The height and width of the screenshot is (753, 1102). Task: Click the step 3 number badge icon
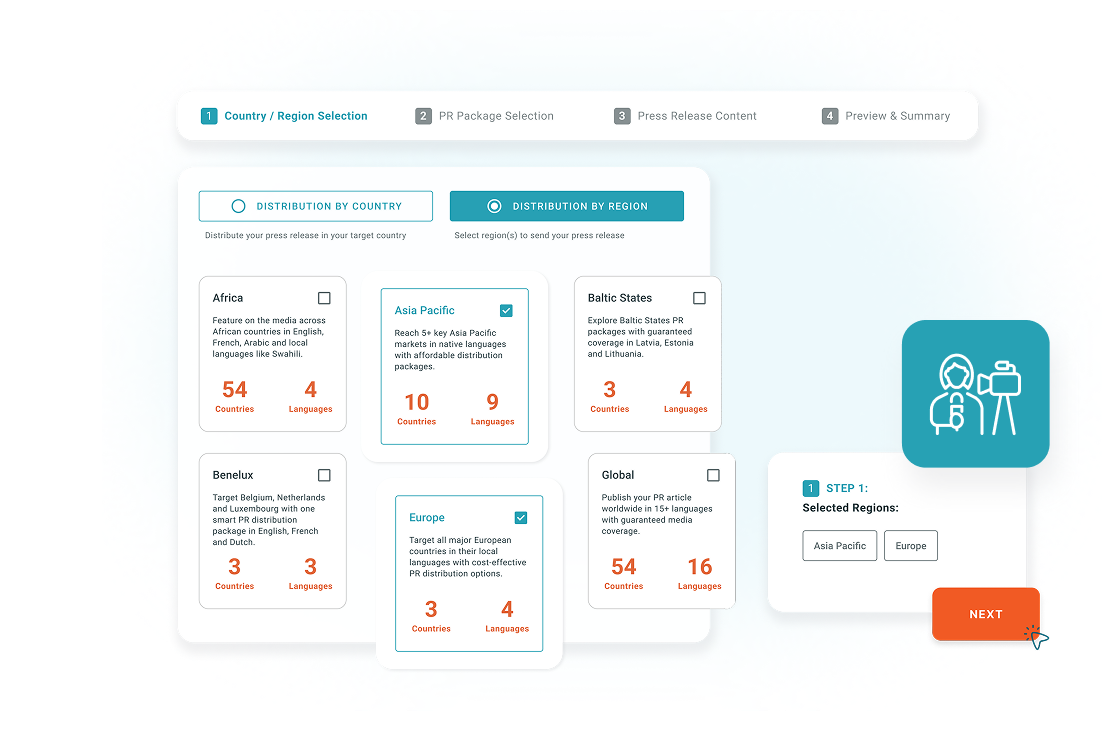[x=622, y=116]
